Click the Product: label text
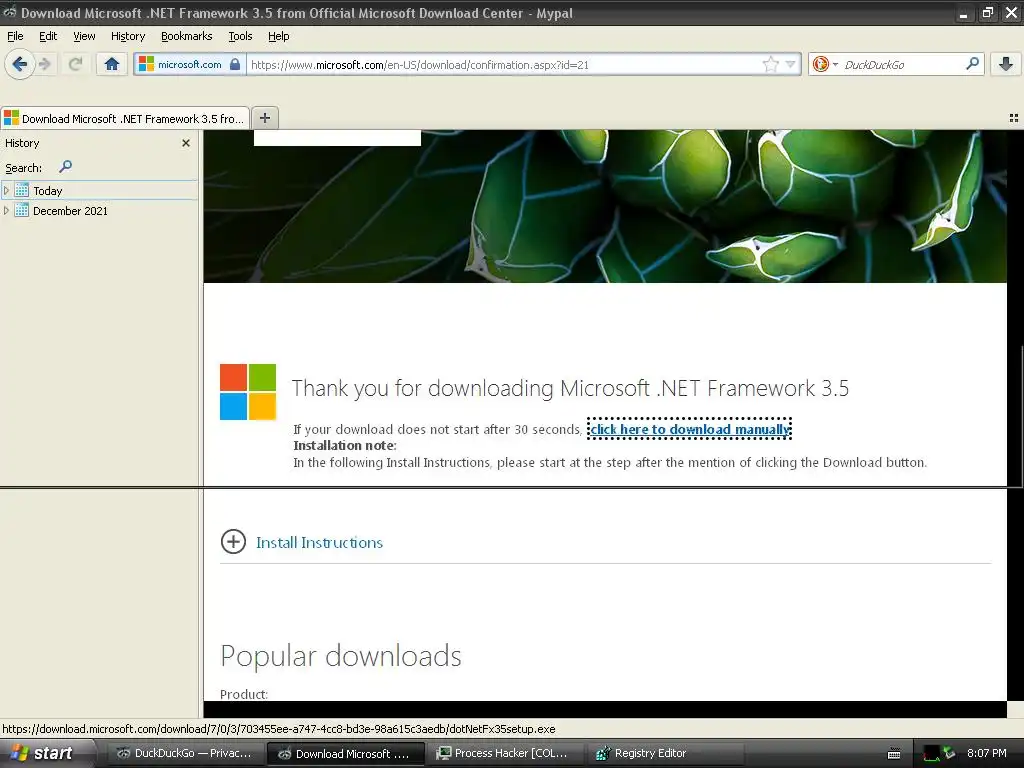1024x768 pixels. point(244,694)
